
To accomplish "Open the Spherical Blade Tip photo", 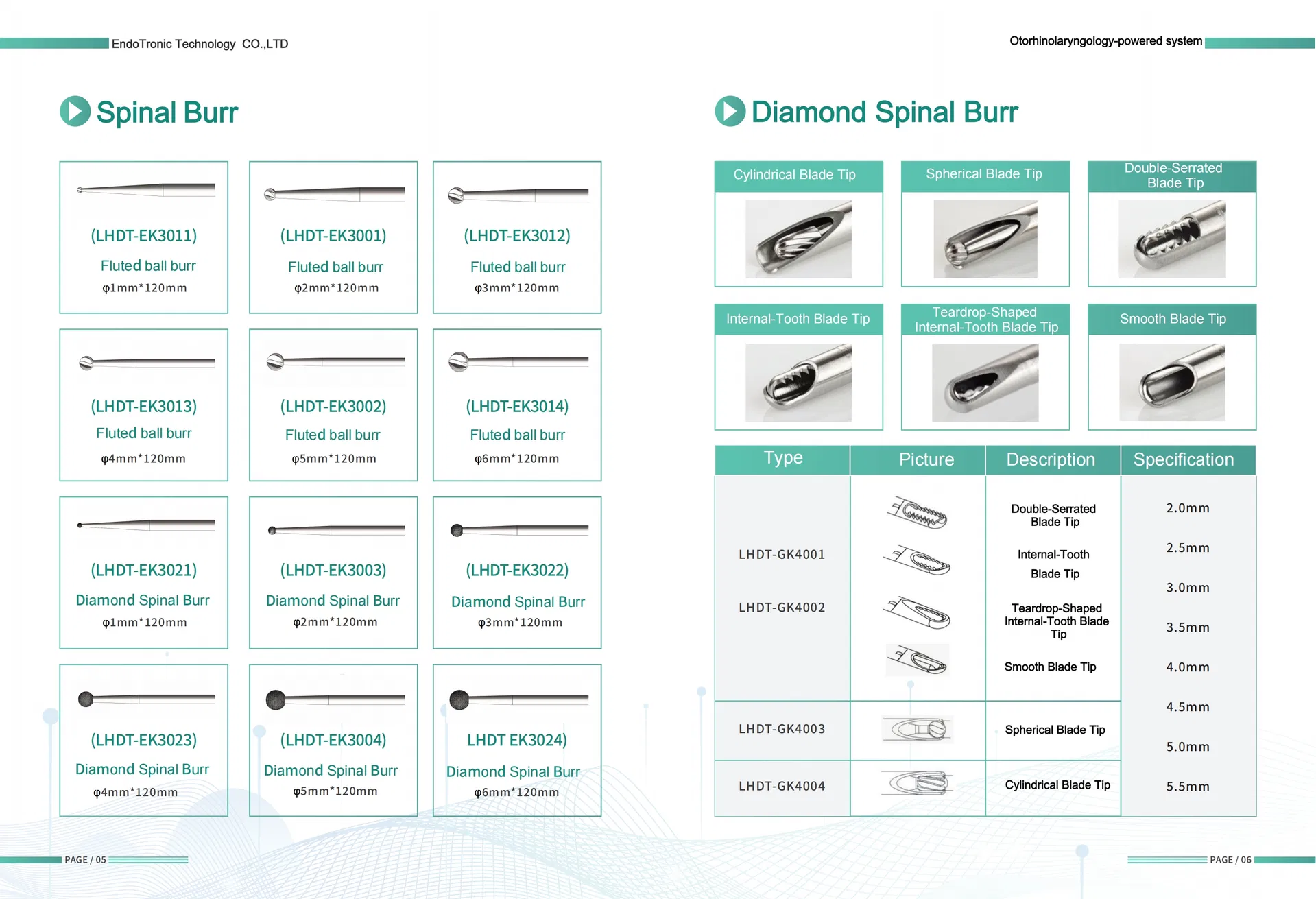I will click(985, 239).
